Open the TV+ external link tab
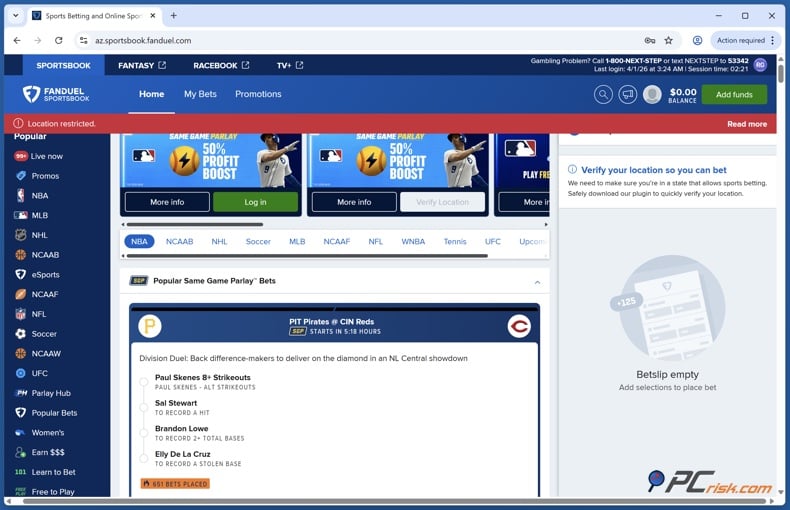The width and height of the screenshot is (790, 510). pos(290,66)
